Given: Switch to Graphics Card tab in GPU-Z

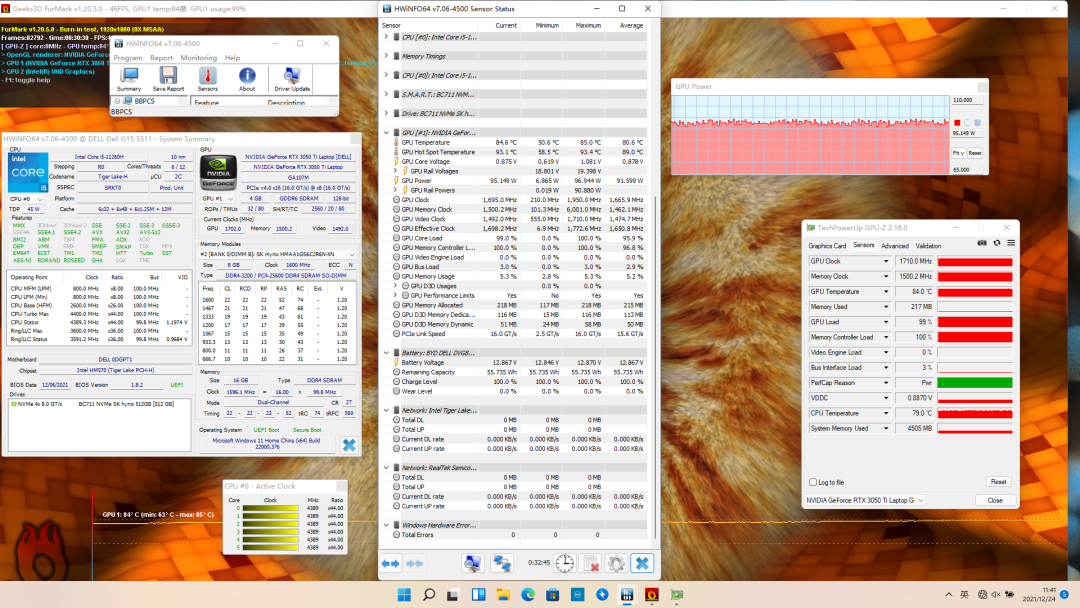Looking at the screenshot, I should (827, 246).
